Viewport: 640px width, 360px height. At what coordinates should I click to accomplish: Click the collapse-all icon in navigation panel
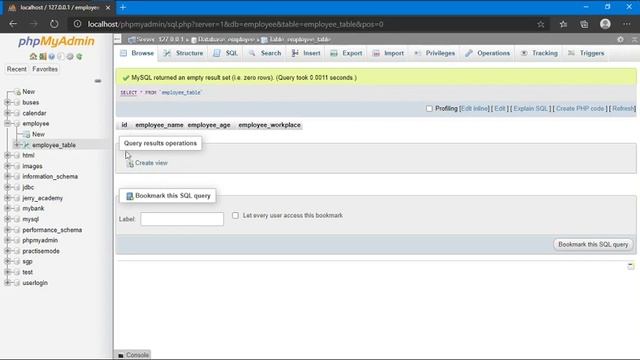coord(98,81)
